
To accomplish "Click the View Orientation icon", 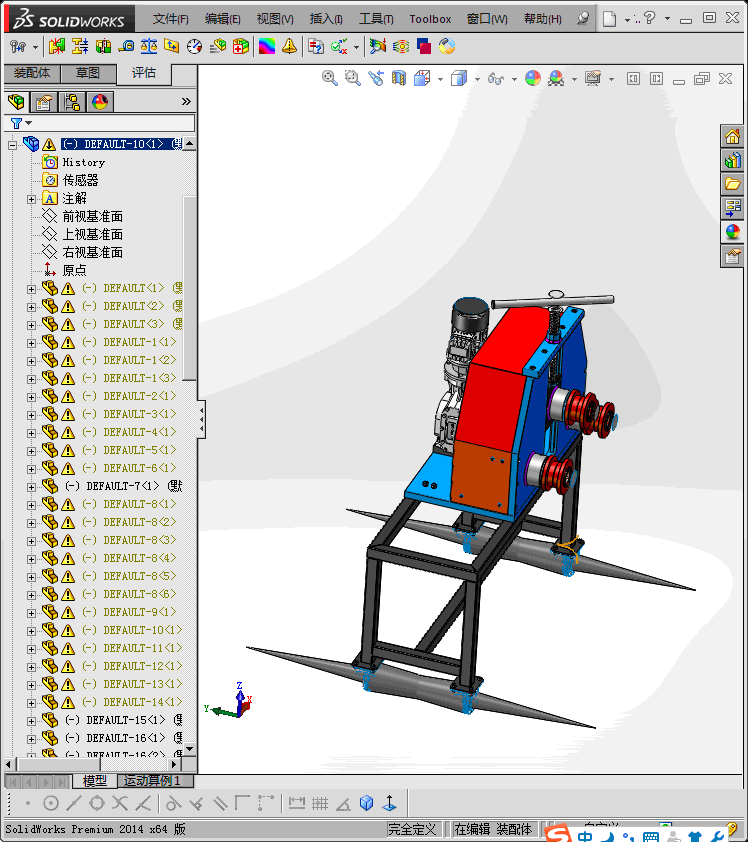I will coord(422,78).
